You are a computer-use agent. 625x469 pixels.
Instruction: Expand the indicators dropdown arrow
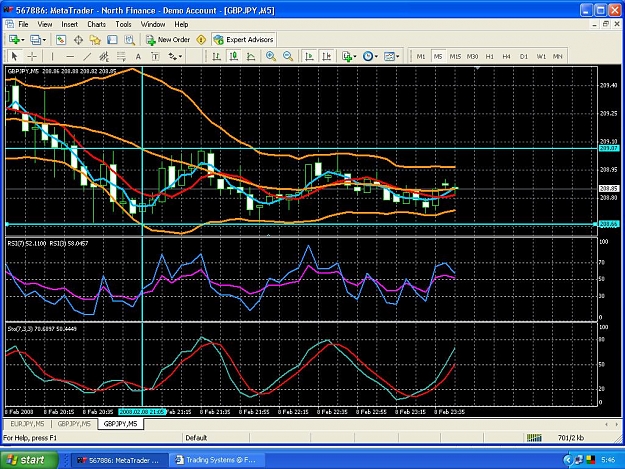(355, 57)
